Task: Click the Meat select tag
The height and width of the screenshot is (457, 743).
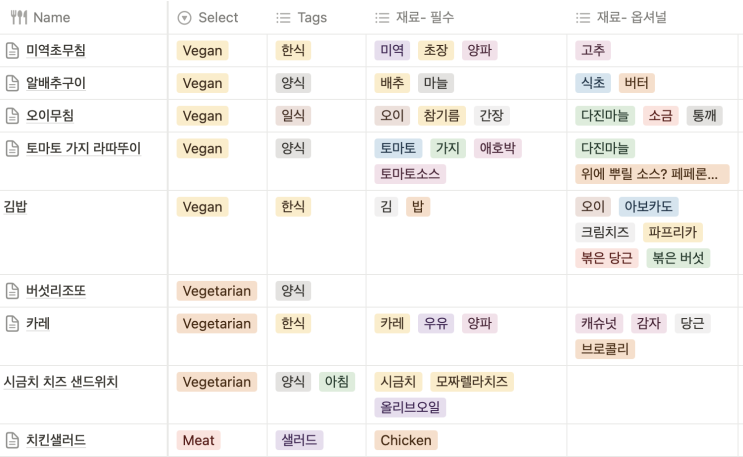Action: (199, 440)
